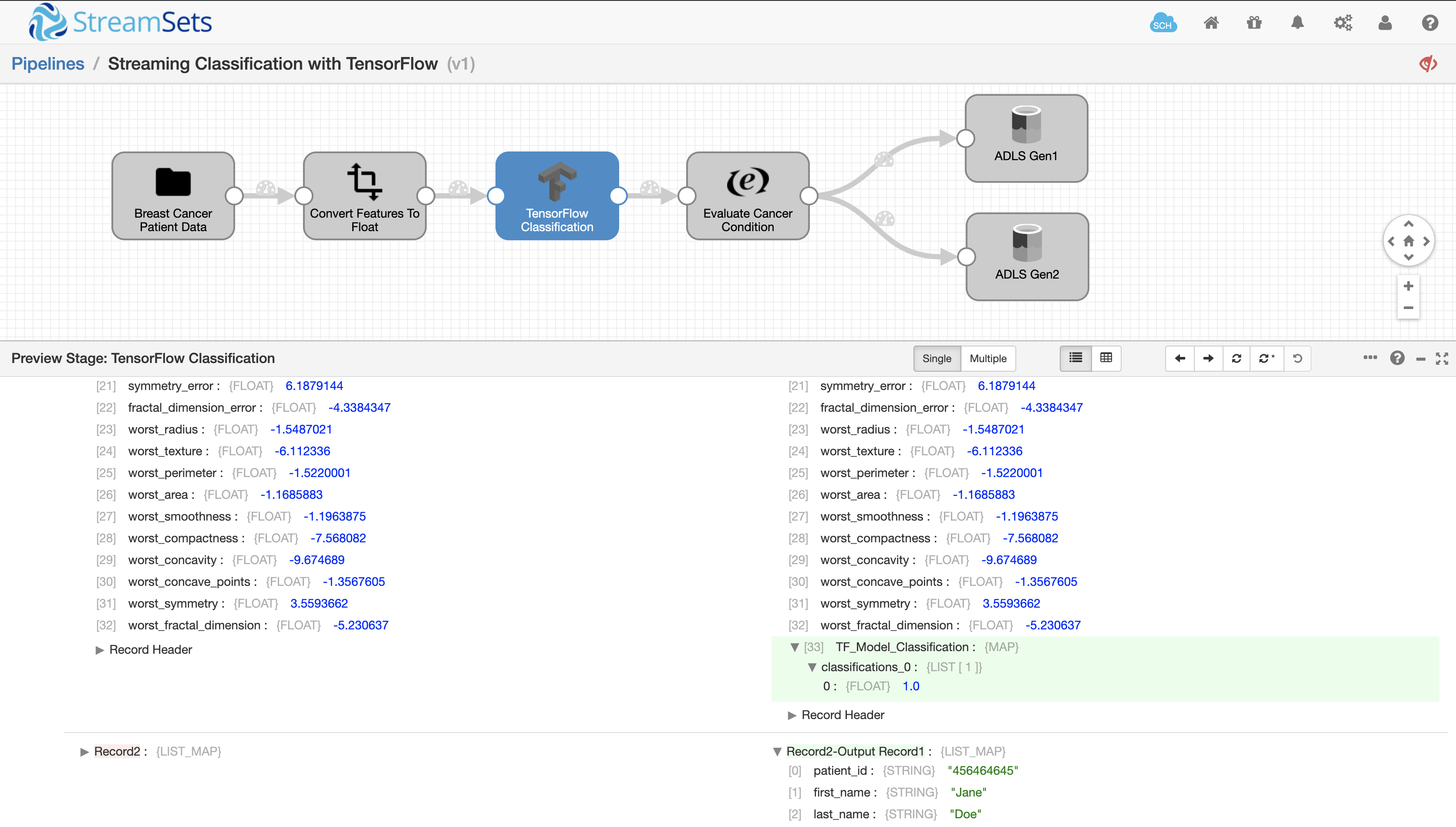Select the Convert Features To Float stage

pos(365,195)
